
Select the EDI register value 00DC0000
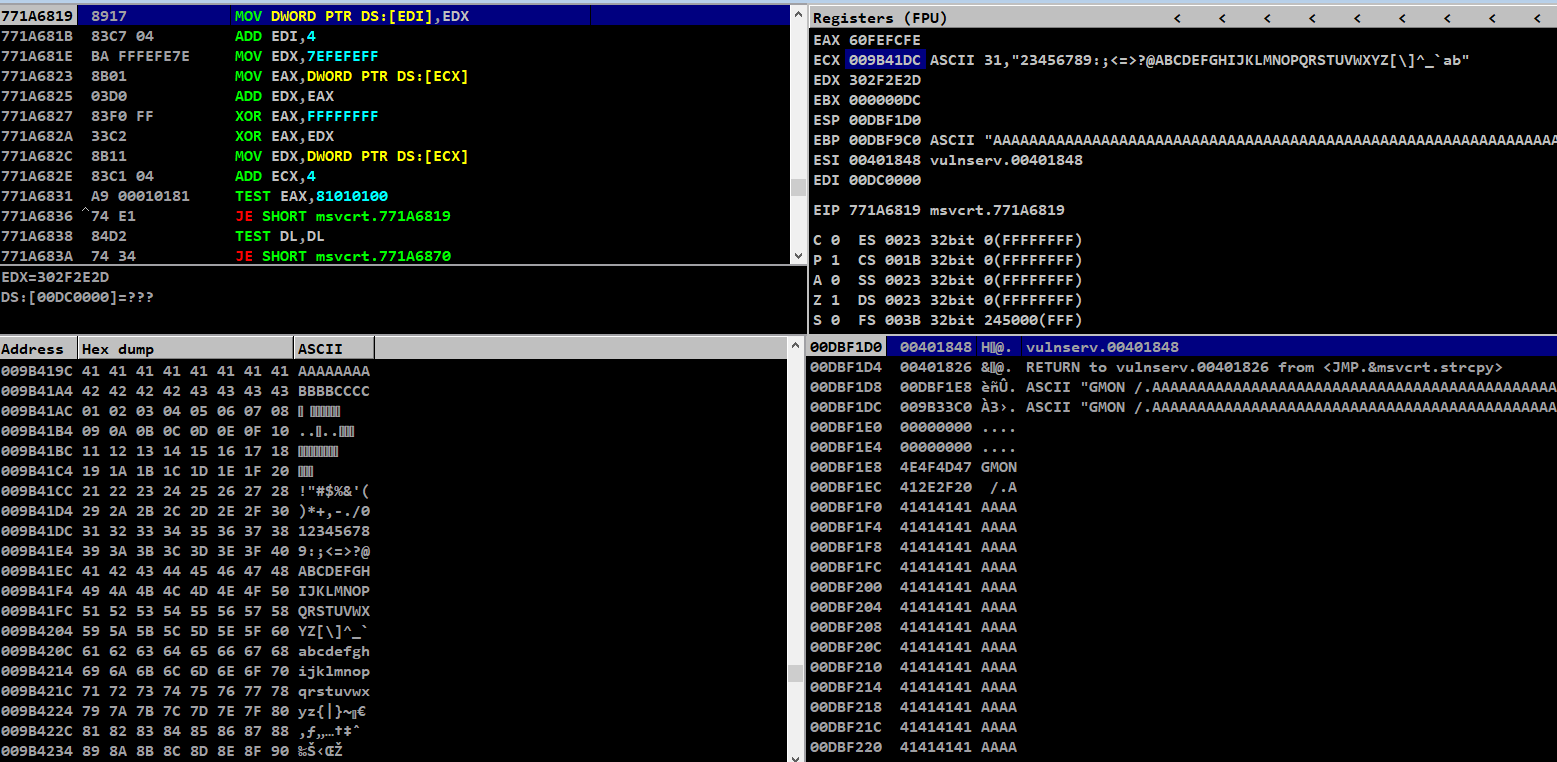pos(885,180)
